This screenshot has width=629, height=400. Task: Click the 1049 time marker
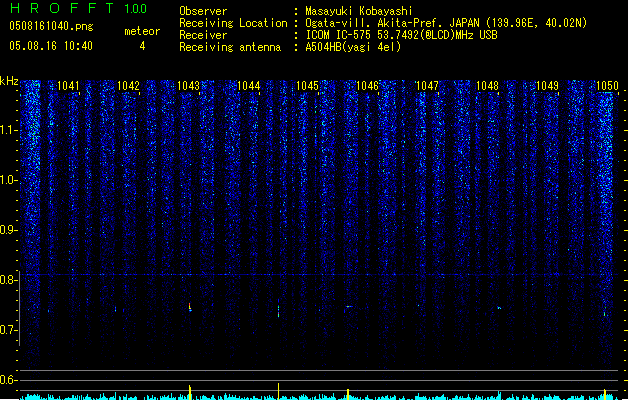(x=548, y=86)
